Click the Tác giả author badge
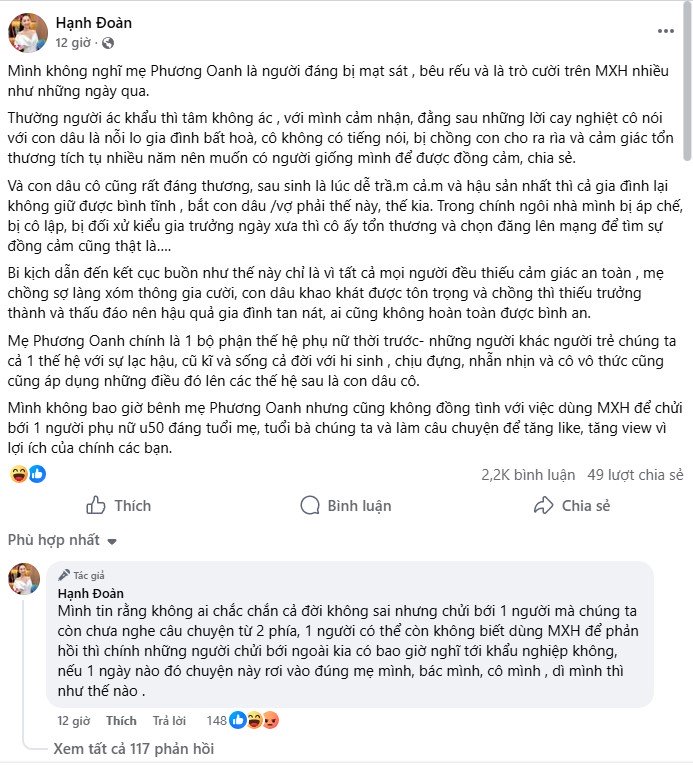This screenshot has width=693, height=765. 85,576
